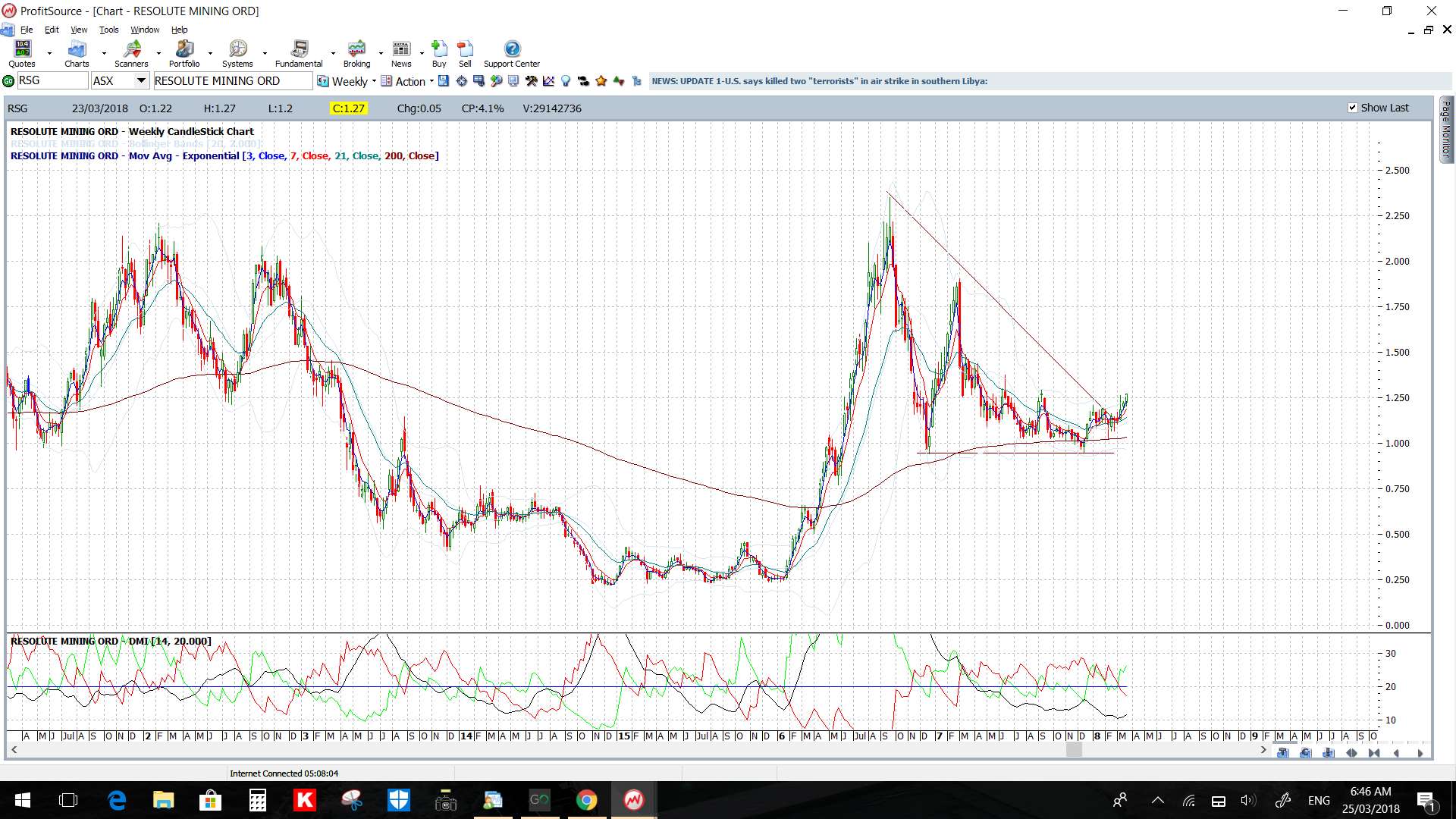Expand the Quotes dropdown arrow
The width and height of the screenshot is (1456, 819).
point(49,54)
